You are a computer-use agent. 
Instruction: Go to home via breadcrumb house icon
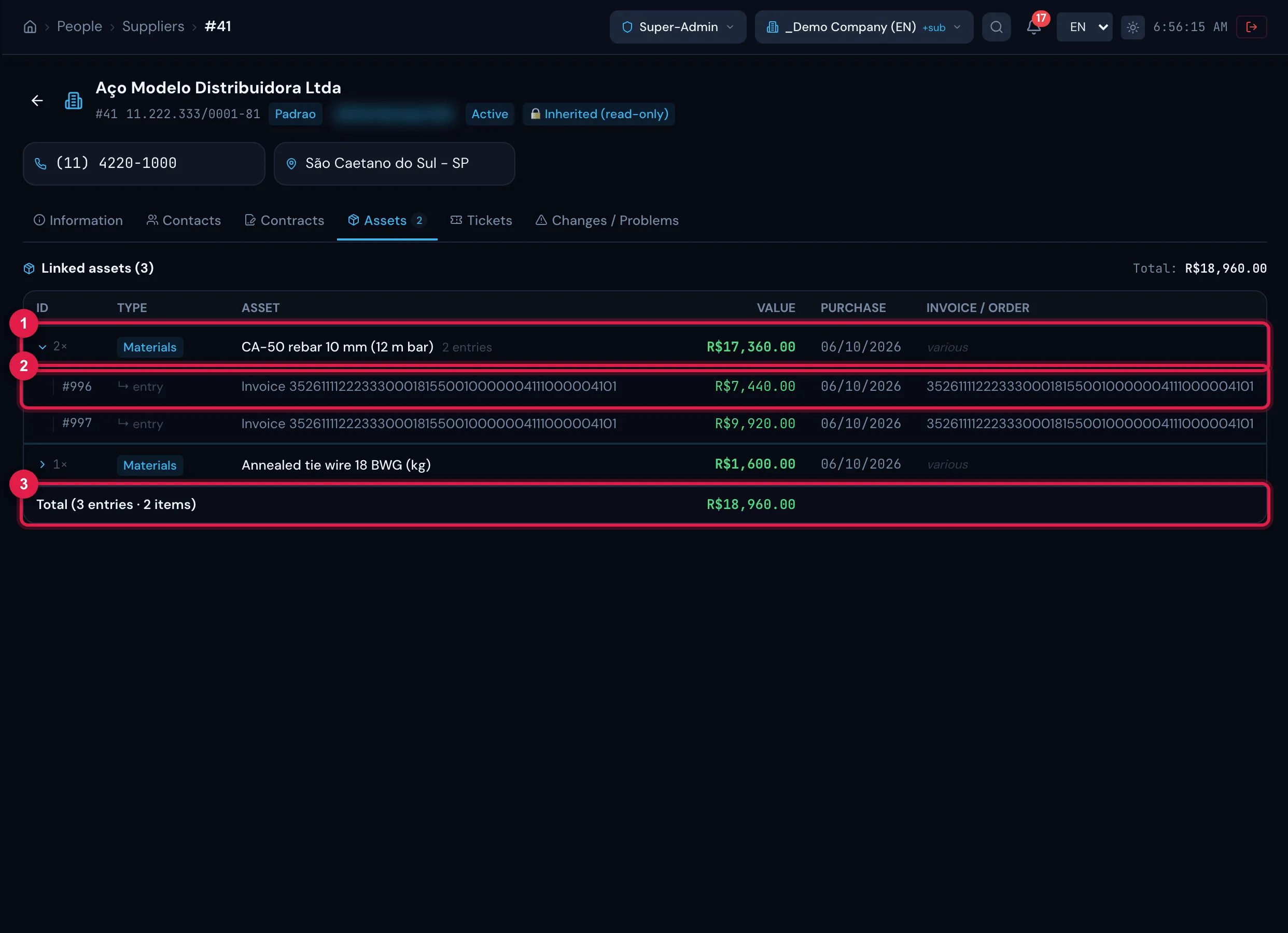30,26
